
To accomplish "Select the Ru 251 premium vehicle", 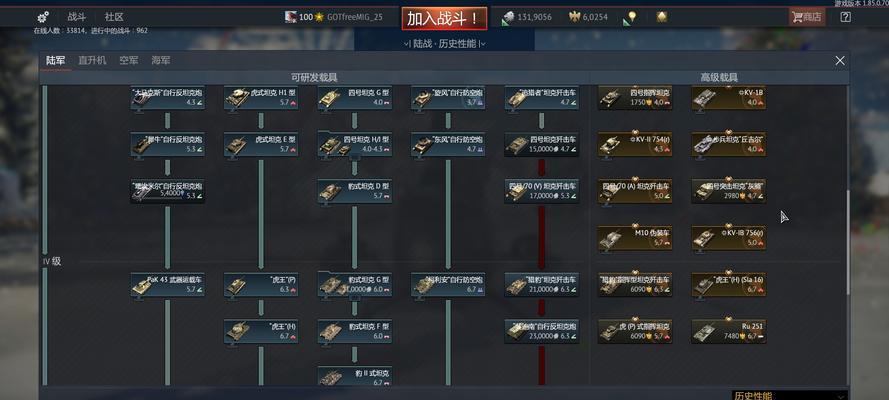I will click(729, 331).
